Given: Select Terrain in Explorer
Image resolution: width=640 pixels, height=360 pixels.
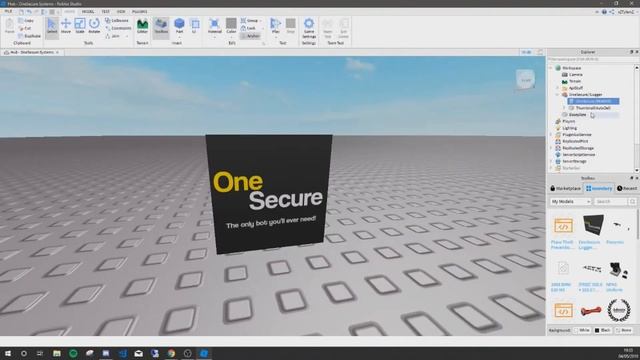Looking at the screenshot, I should click(x=571, y=81).
